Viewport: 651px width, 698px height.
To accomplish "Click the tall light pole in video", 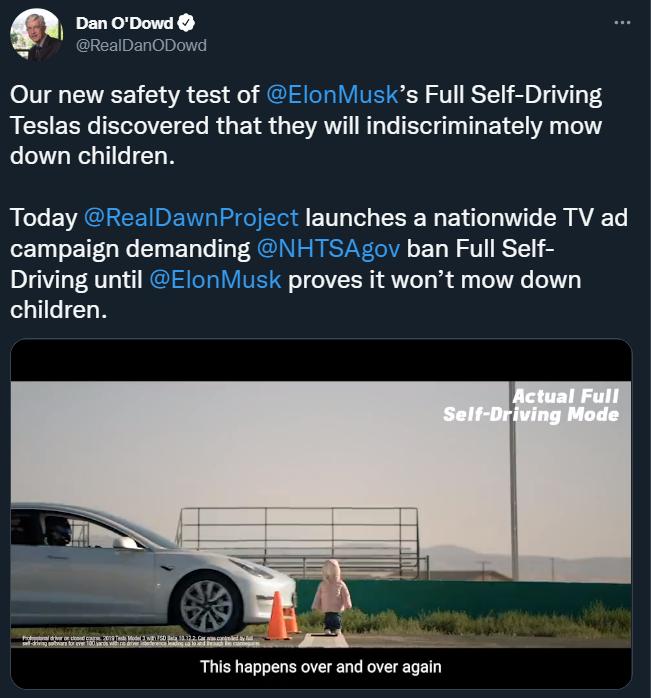I will (x=513, y=481).
